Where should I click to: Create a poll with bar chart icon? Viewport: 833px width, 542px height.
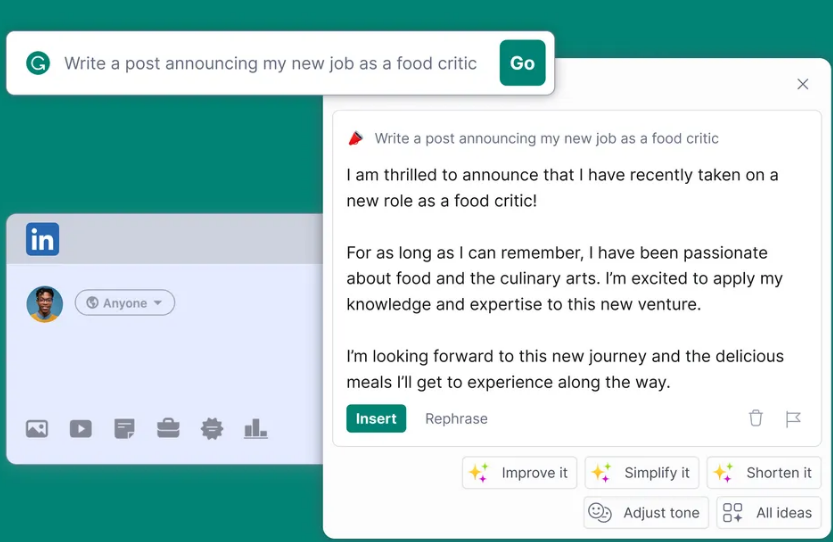click(x=256, y=429)
